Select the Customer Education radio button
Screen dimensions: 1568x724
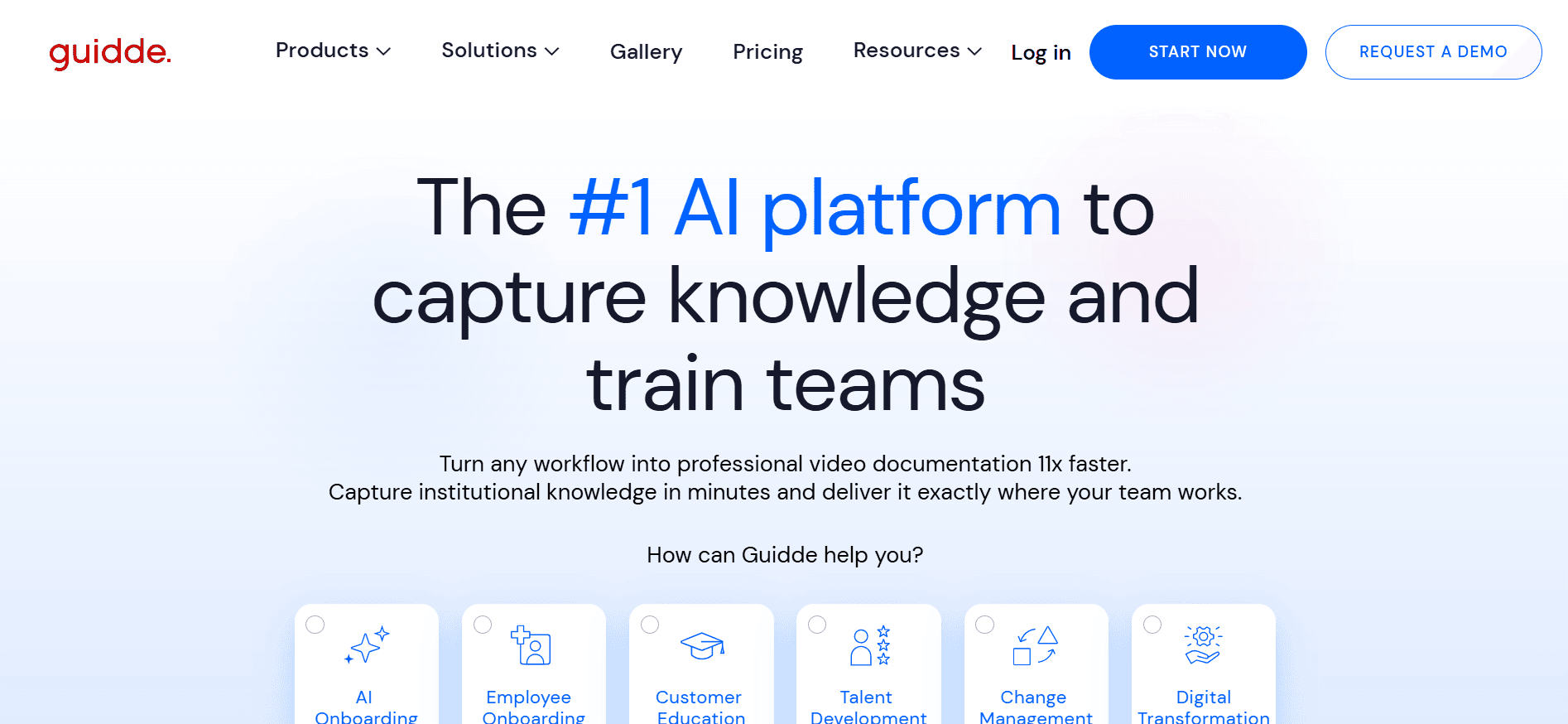pos(650,625)
